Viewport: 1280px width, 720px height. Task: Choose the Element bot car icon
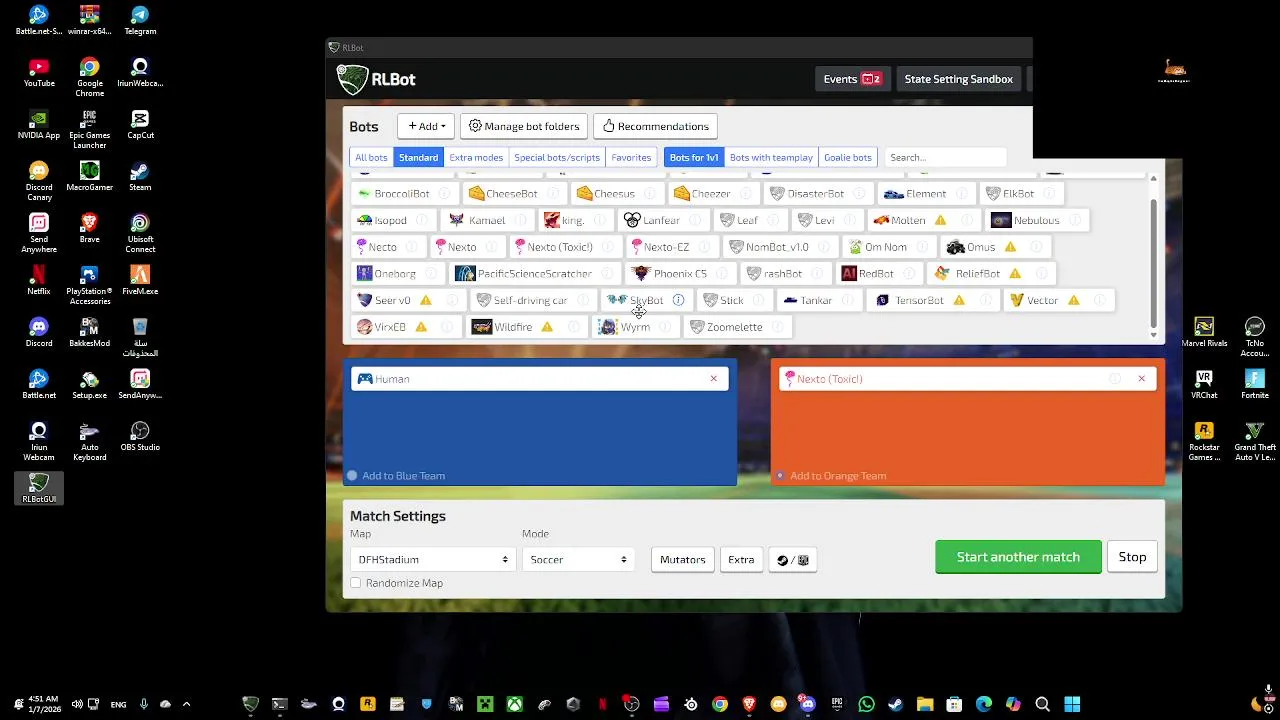click(894, 194)
